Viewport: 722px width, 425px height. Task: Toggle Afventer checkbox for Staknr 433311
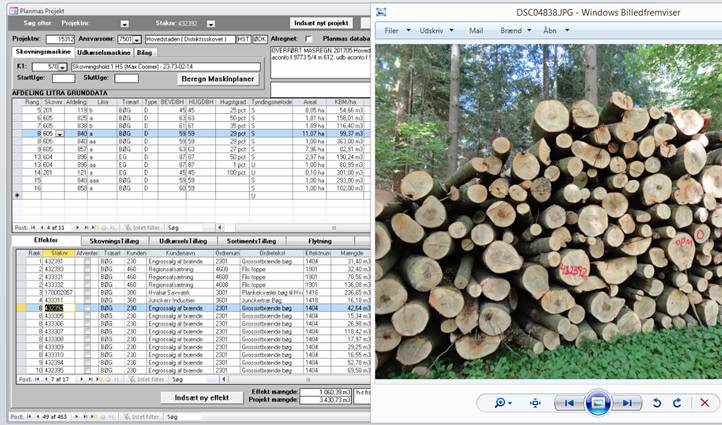87,300
